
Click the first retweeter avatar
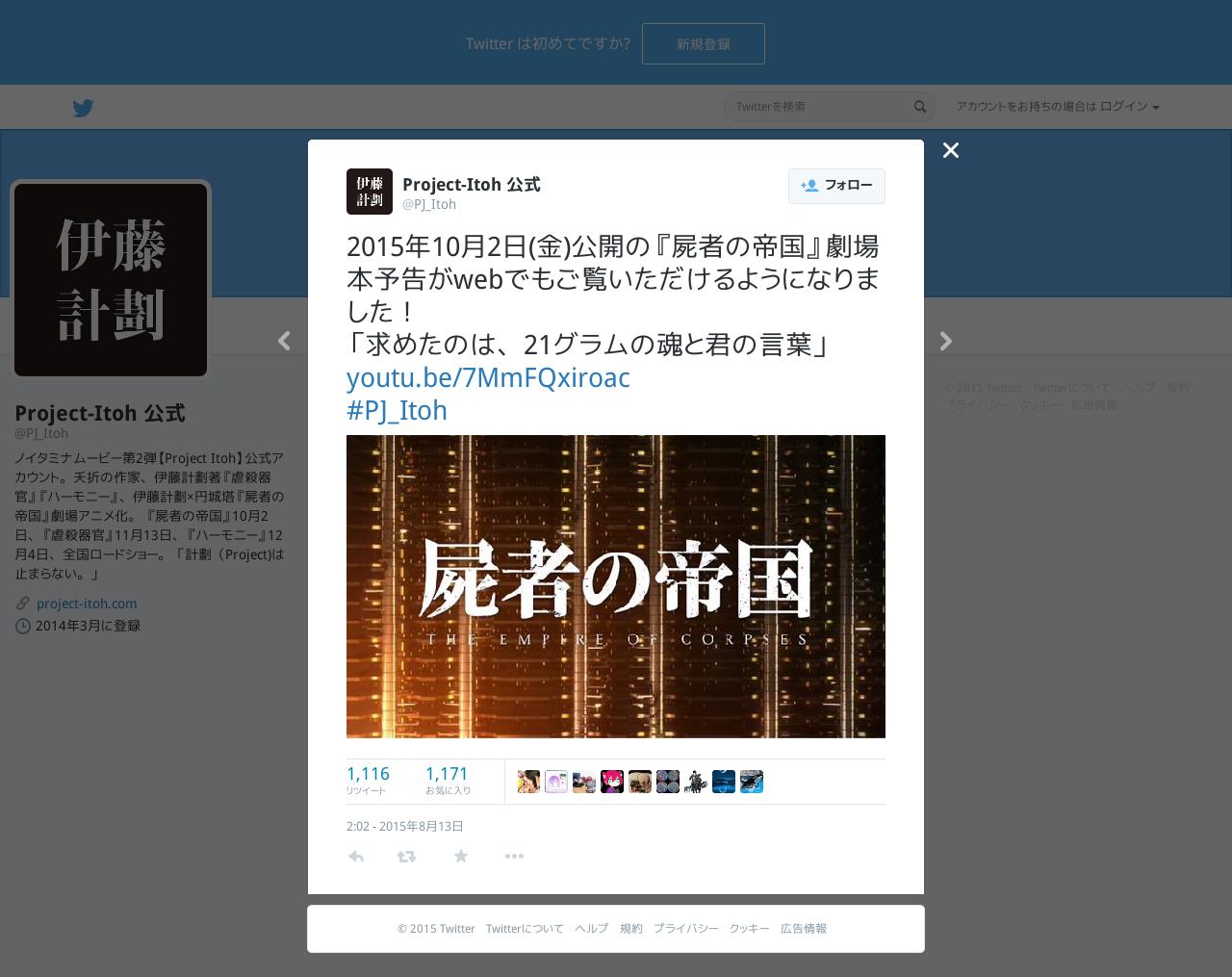click(x=528, y=782)
